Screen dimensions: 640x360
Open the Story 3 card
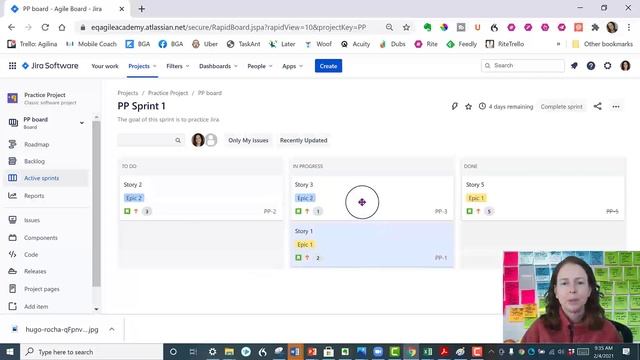coord(371,198)
